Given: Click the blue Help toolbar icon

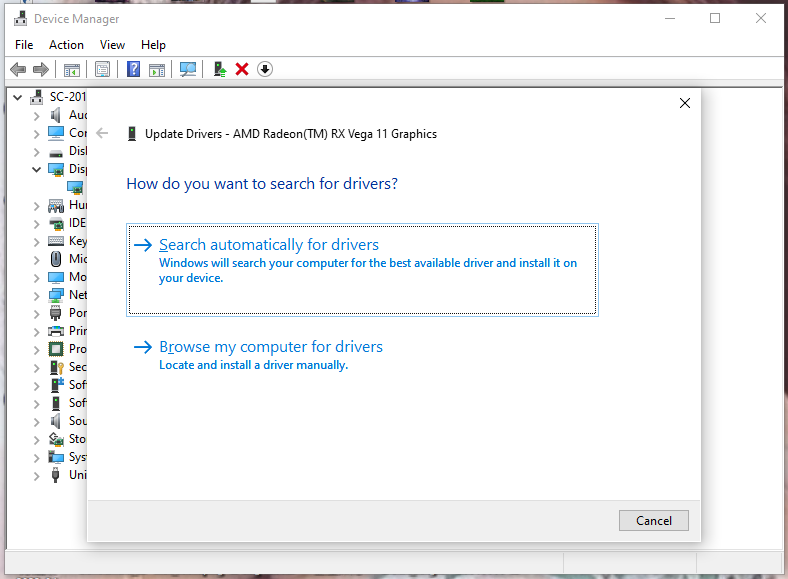Looking at the screenshot, I should pos(134,69).
